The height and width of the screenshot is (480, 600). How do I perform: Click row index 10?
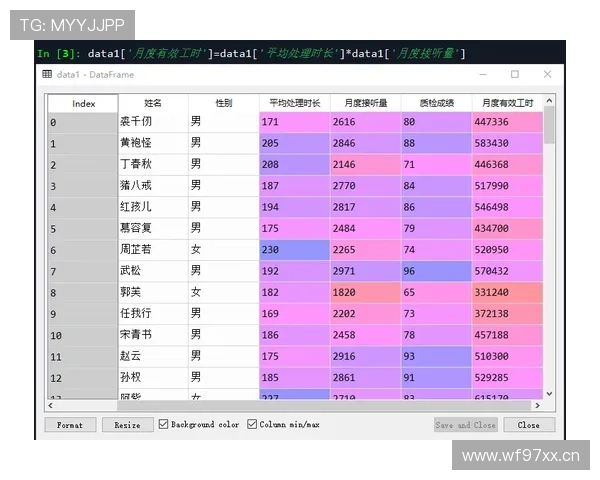pos(83,336)
